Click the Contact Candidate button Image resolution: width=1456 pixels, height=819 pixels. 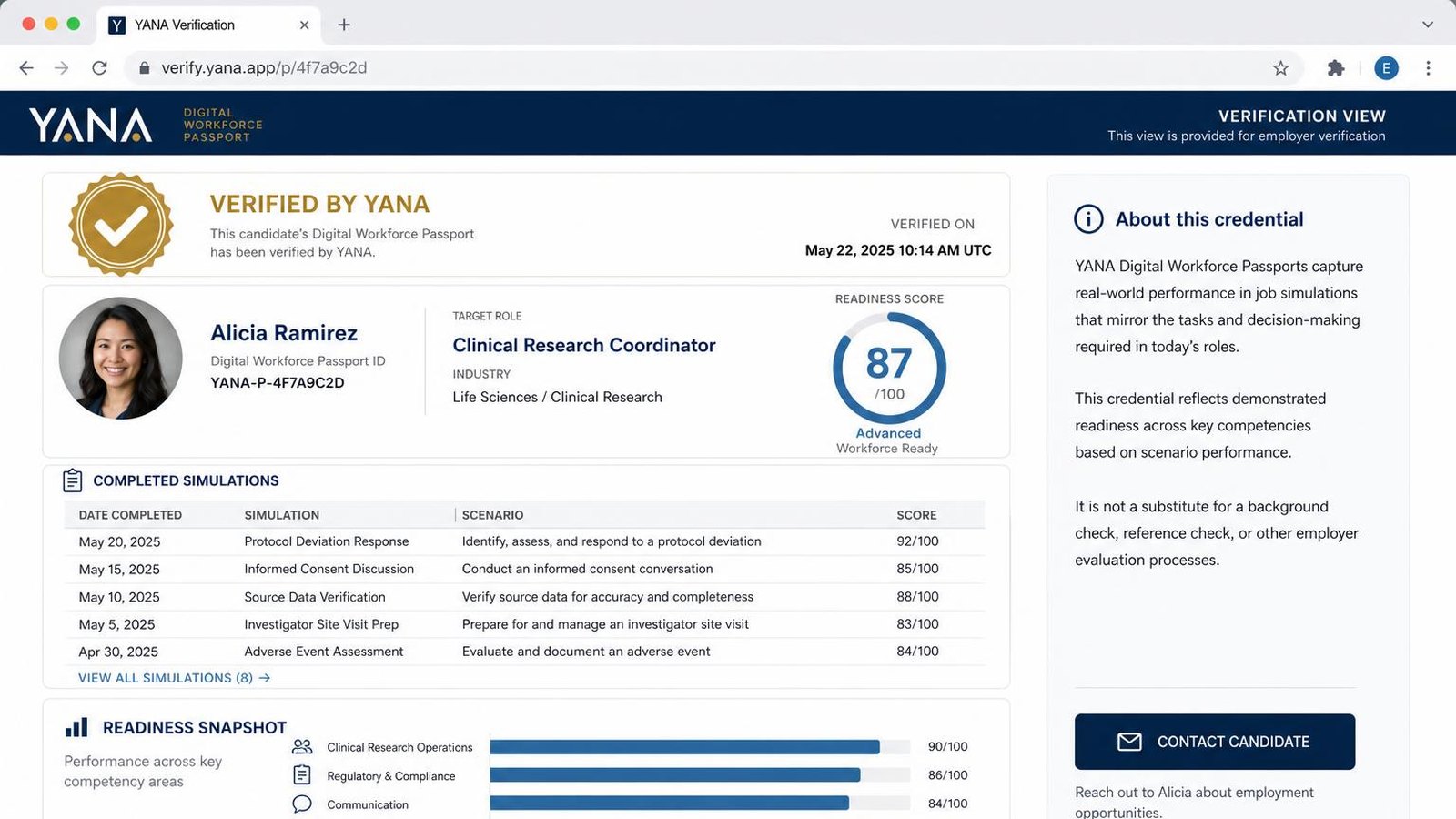[1215, 742]
